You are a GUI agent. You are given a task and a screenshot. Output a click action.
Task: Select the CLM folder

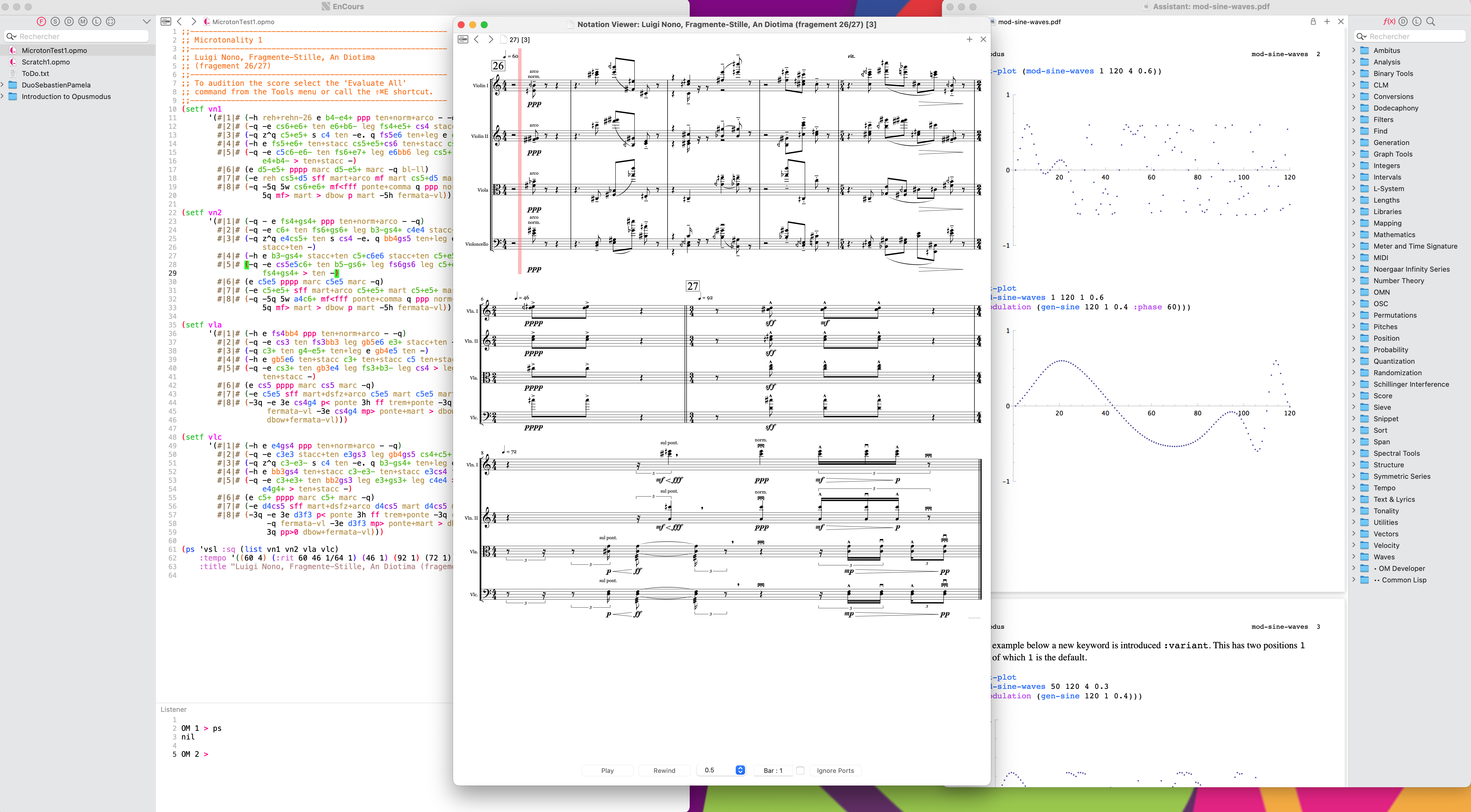[1381, 85]
